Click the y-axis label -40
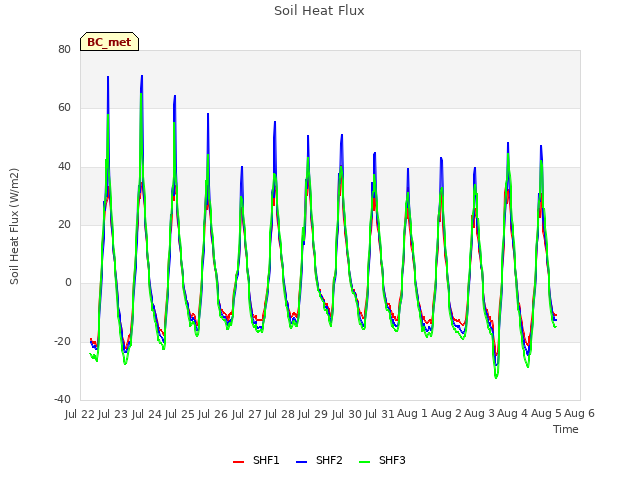 [x=62, y=399]
